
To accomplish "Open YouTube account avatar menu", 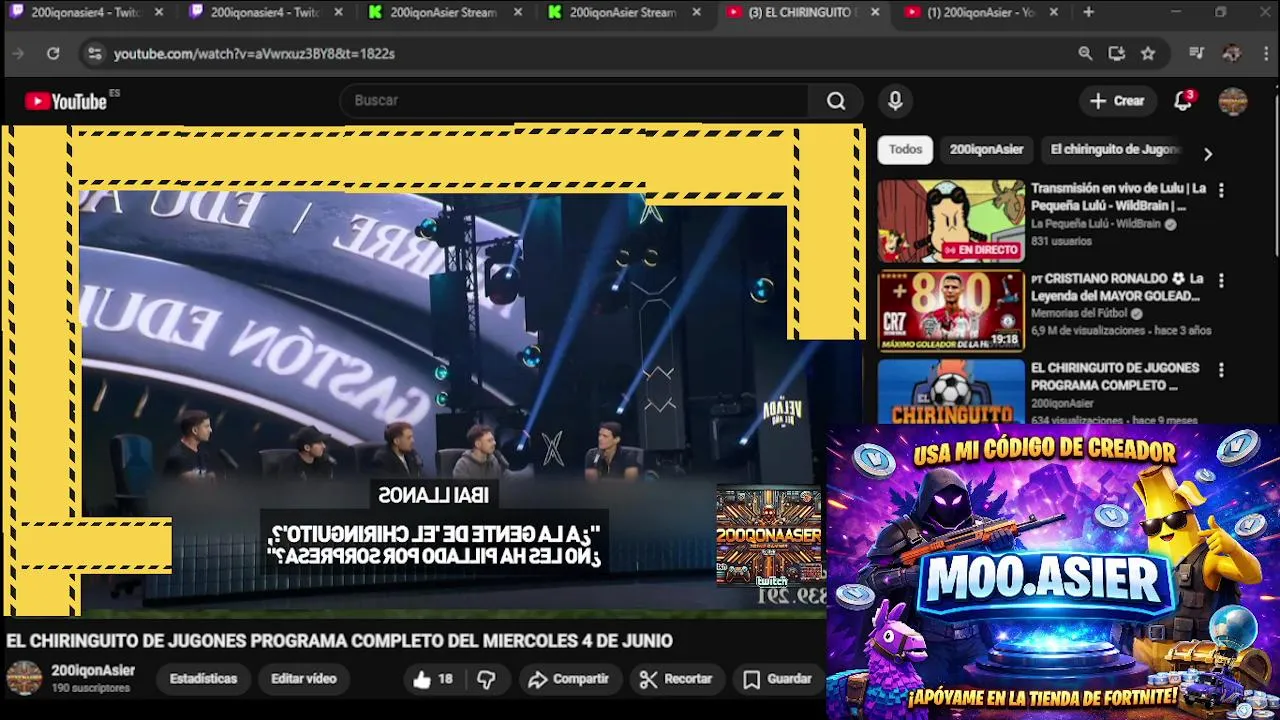I will [1232, 101].
